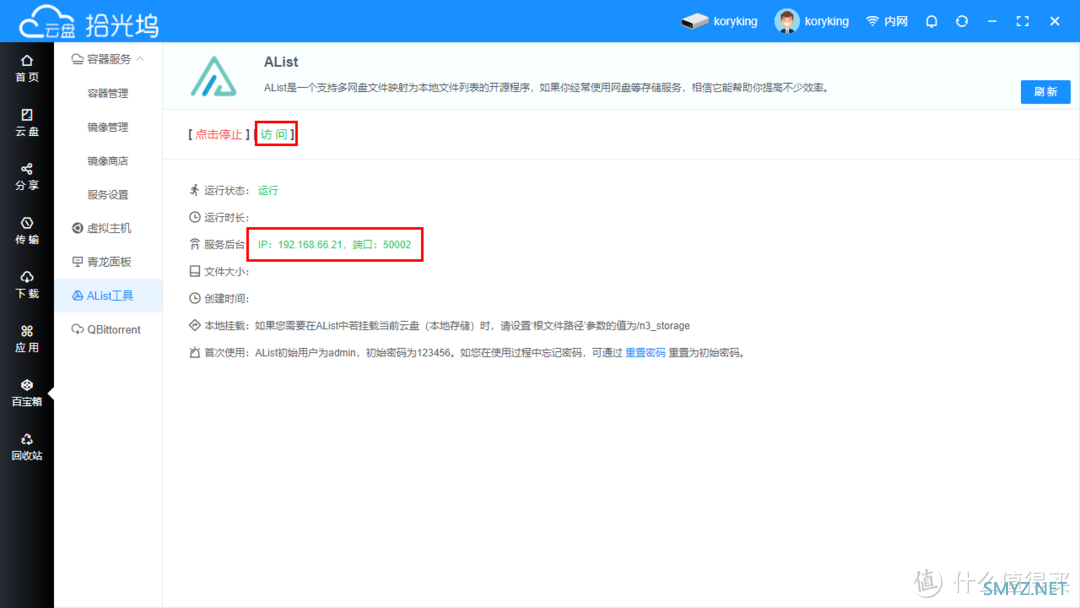Open the 回收站 recycle bin
Image resolution: width=1080 pixels, height=608 pixels.
(27, 447)
